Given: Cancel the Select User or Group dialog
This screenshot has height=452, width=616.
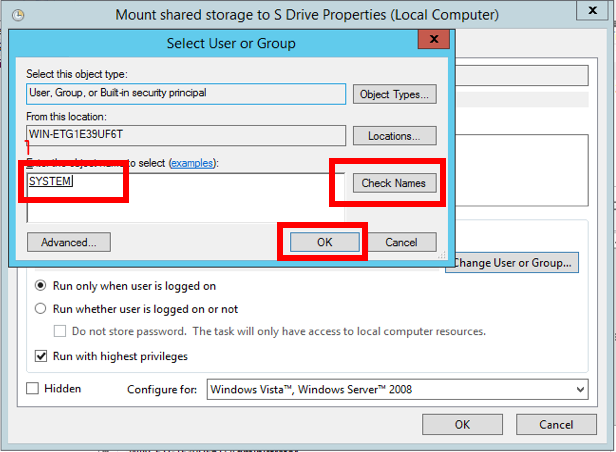Looking at the screenshot, I should [x=401, y=242].
